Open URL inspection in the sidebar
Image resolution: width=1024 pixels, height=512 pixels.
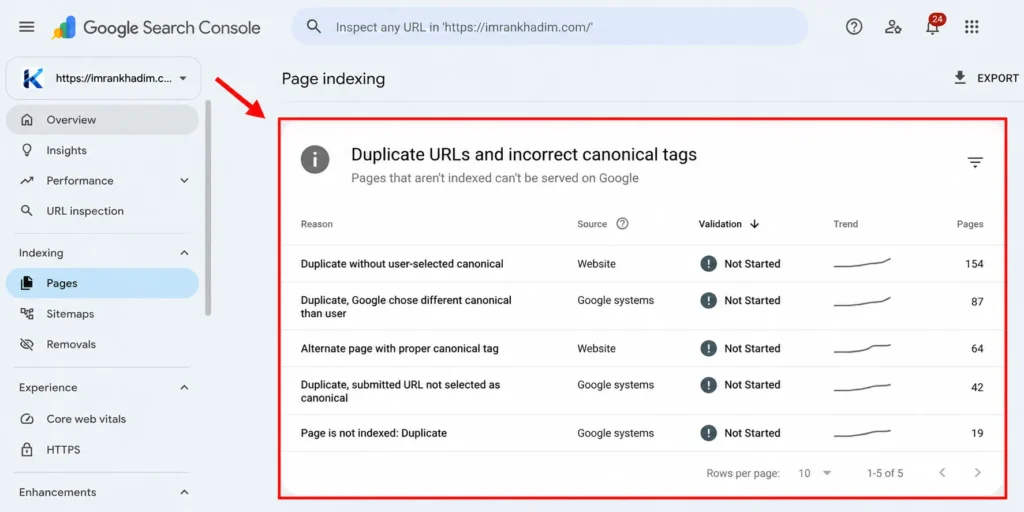[102, 211]
